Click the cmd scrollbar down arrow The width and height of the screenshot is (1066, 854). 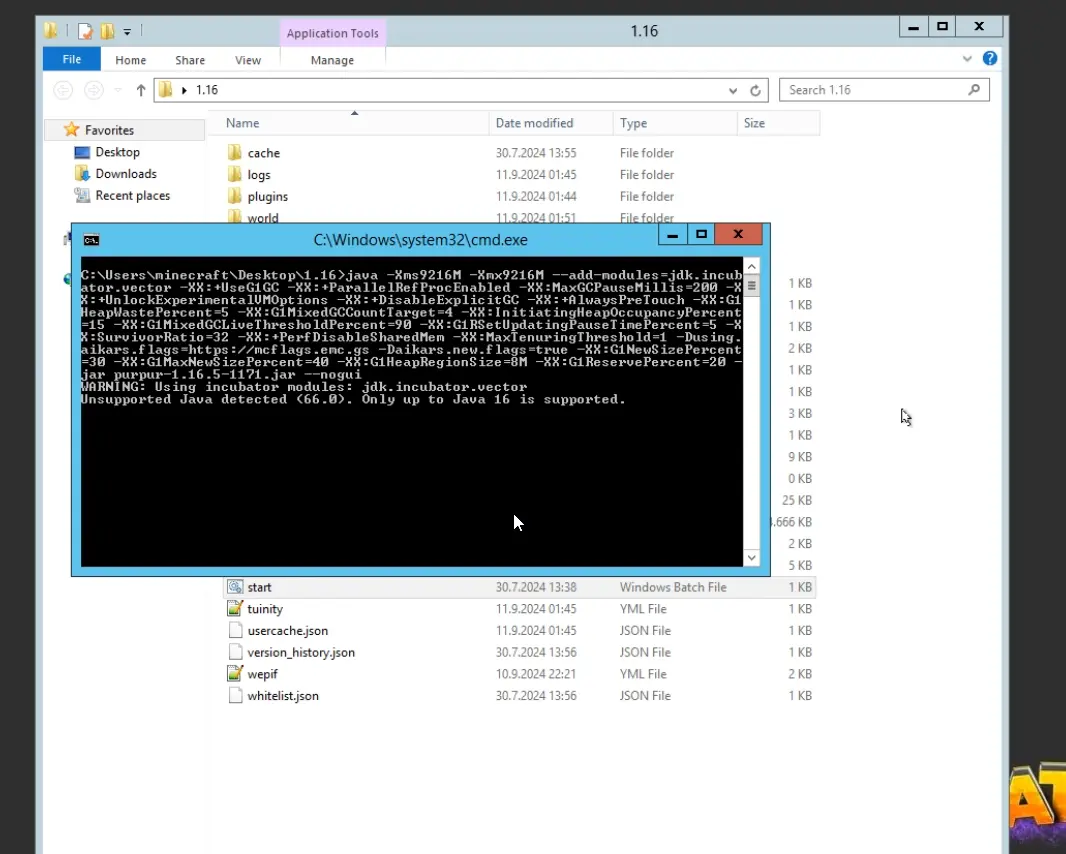coord(751,558)
